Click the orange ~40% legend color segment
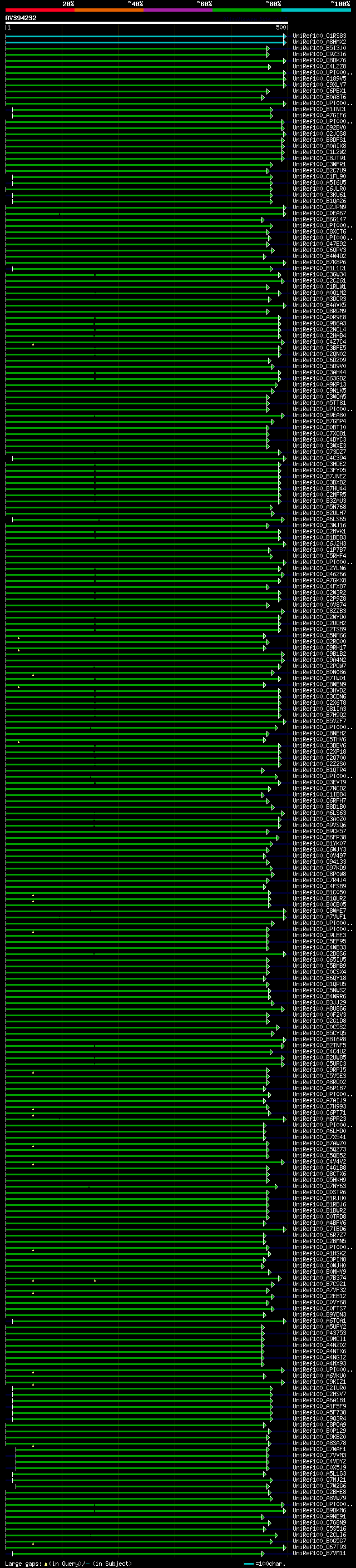This screenshot has height=1568, width=356. [x=109, y=10]
